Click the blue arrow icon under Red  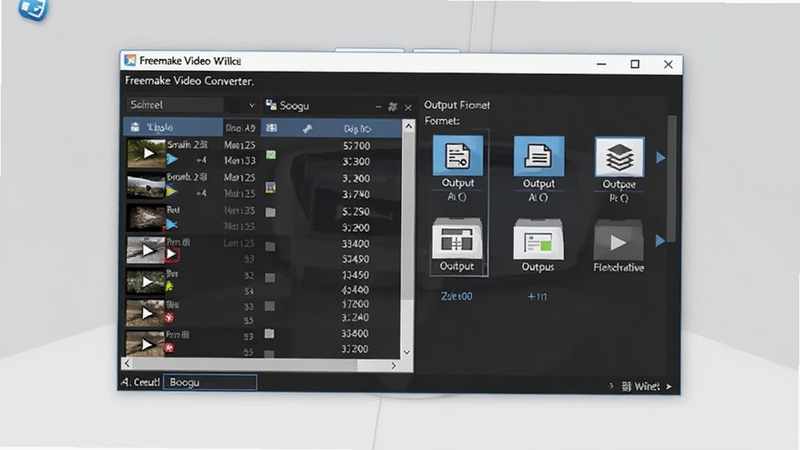tap(172, 224)
